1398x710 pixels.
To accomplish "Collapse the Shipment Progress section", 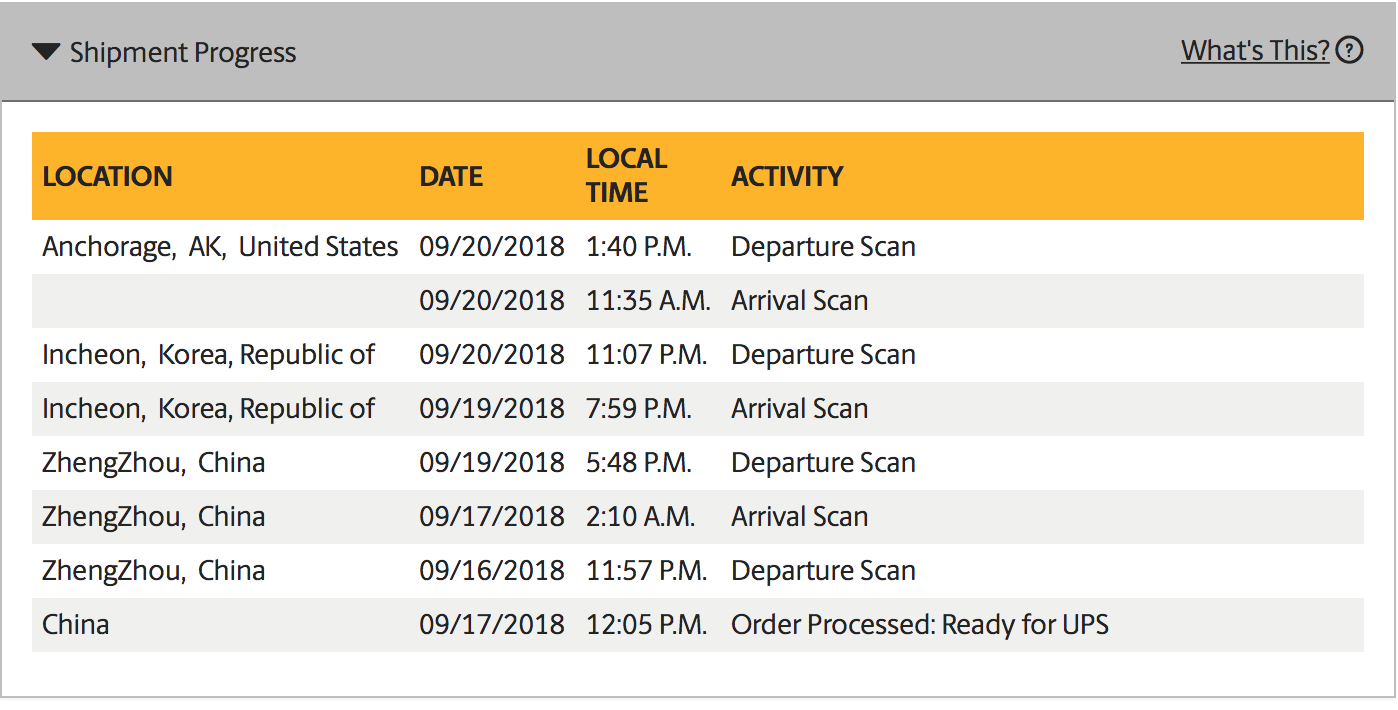I will pyautogui.click(x=46, y=52).
